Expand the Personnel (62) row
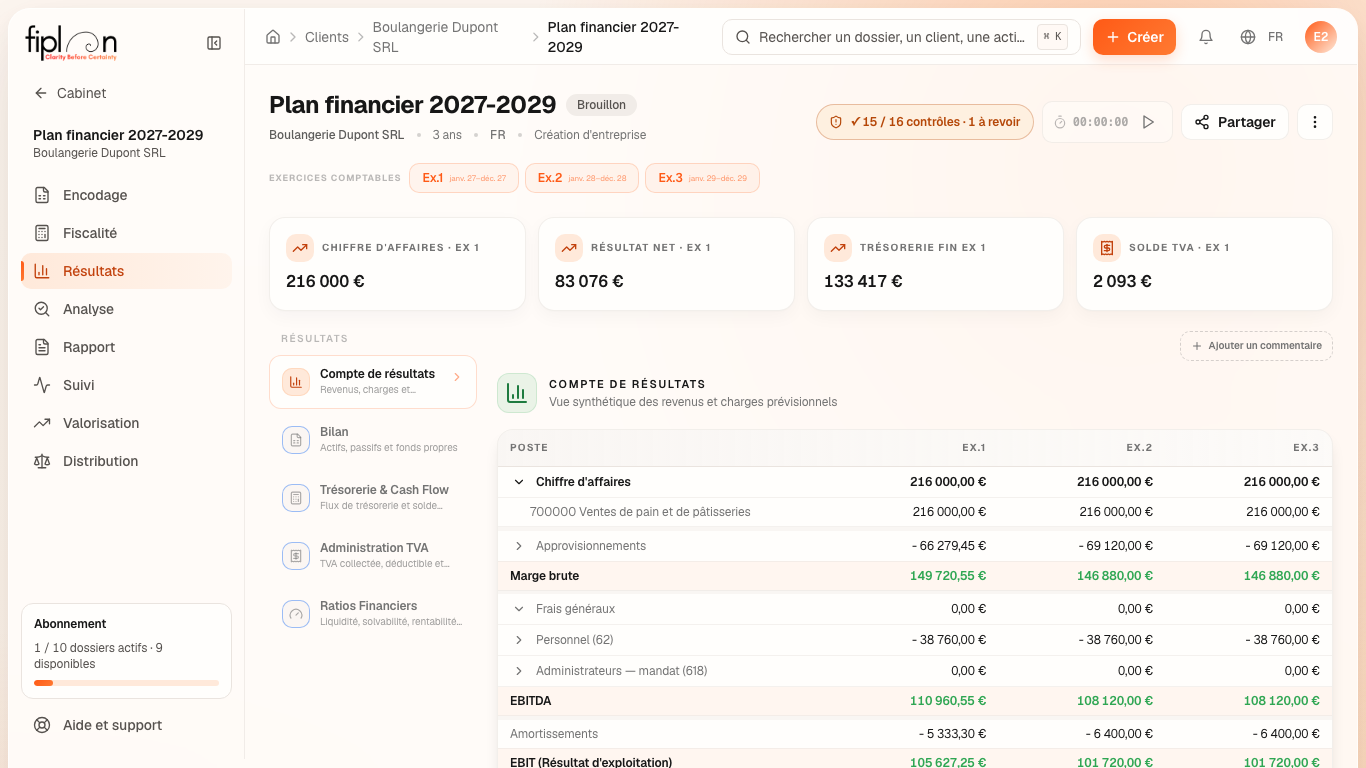1366x768 pixels. (x=519, y=640)
